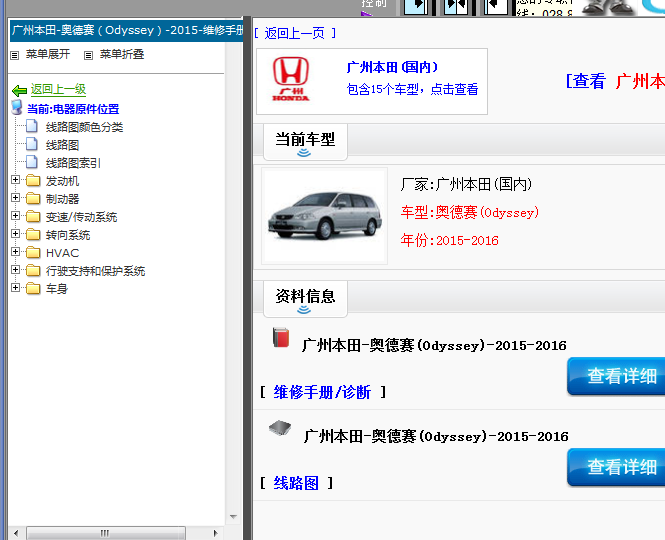Image resolution: width=665 pixels, height=540 pixels.
Task: Expand the 变速/传动系统 tree node
Action: tap(16, 217)
